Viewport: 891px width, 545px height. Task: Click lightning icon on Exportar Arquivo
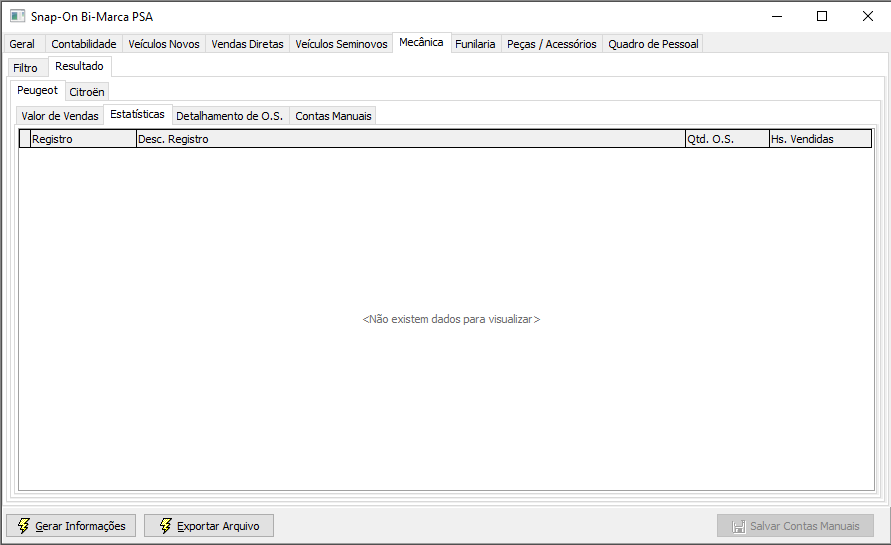[165, 526]
